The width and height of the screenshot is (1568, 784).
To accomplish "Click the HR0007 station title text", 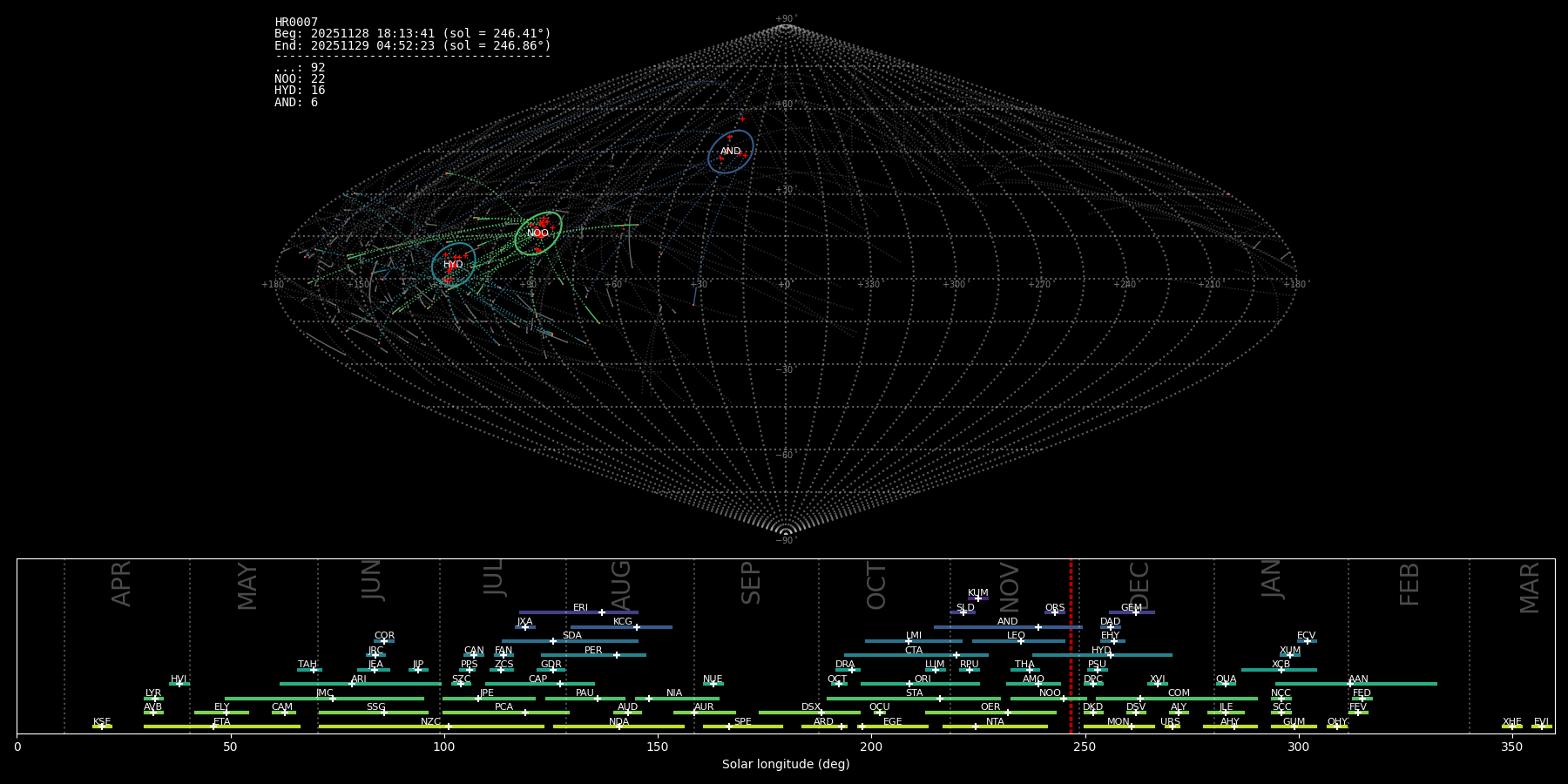I will (296, 23).
